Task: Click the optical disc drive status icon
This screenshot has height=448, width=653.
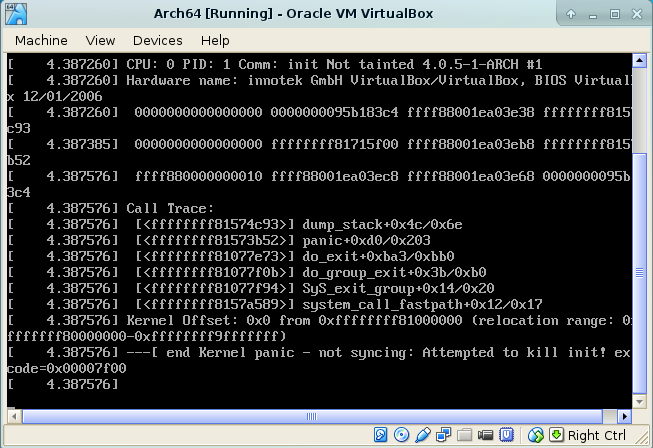Action: [401, 435]
